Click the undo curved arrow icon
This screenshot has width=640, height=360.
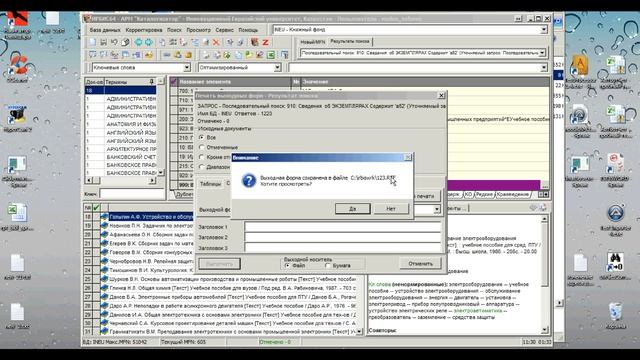click(x=114, y=42)
